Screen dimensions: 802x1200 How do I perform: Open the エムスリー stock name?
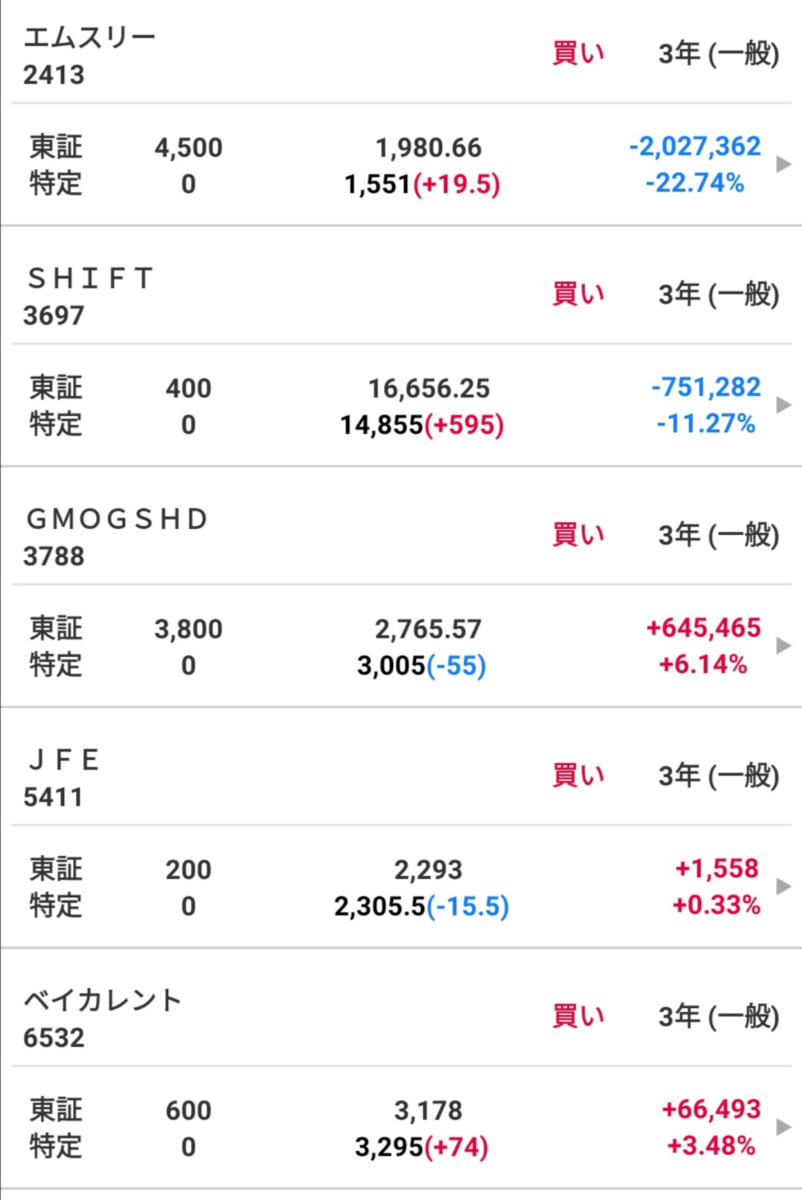[x=90, y=38]
